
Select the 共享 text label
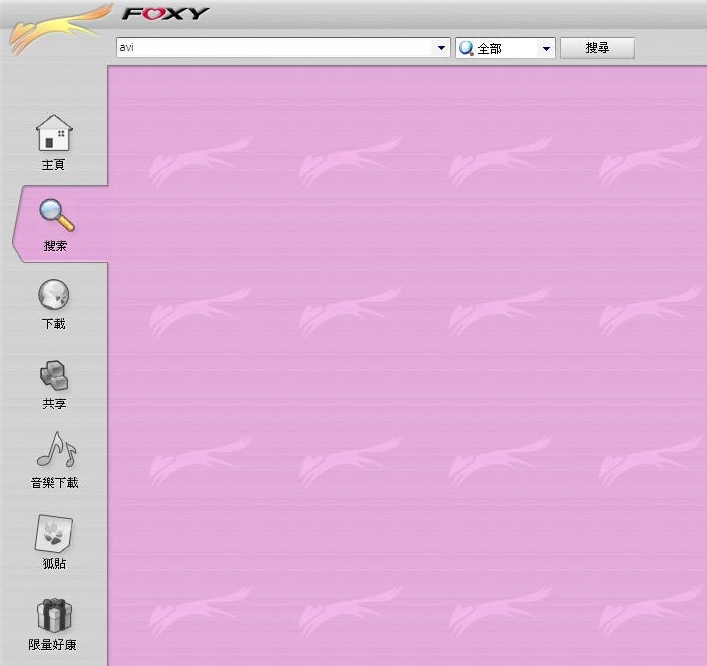(x=54, y=404)
